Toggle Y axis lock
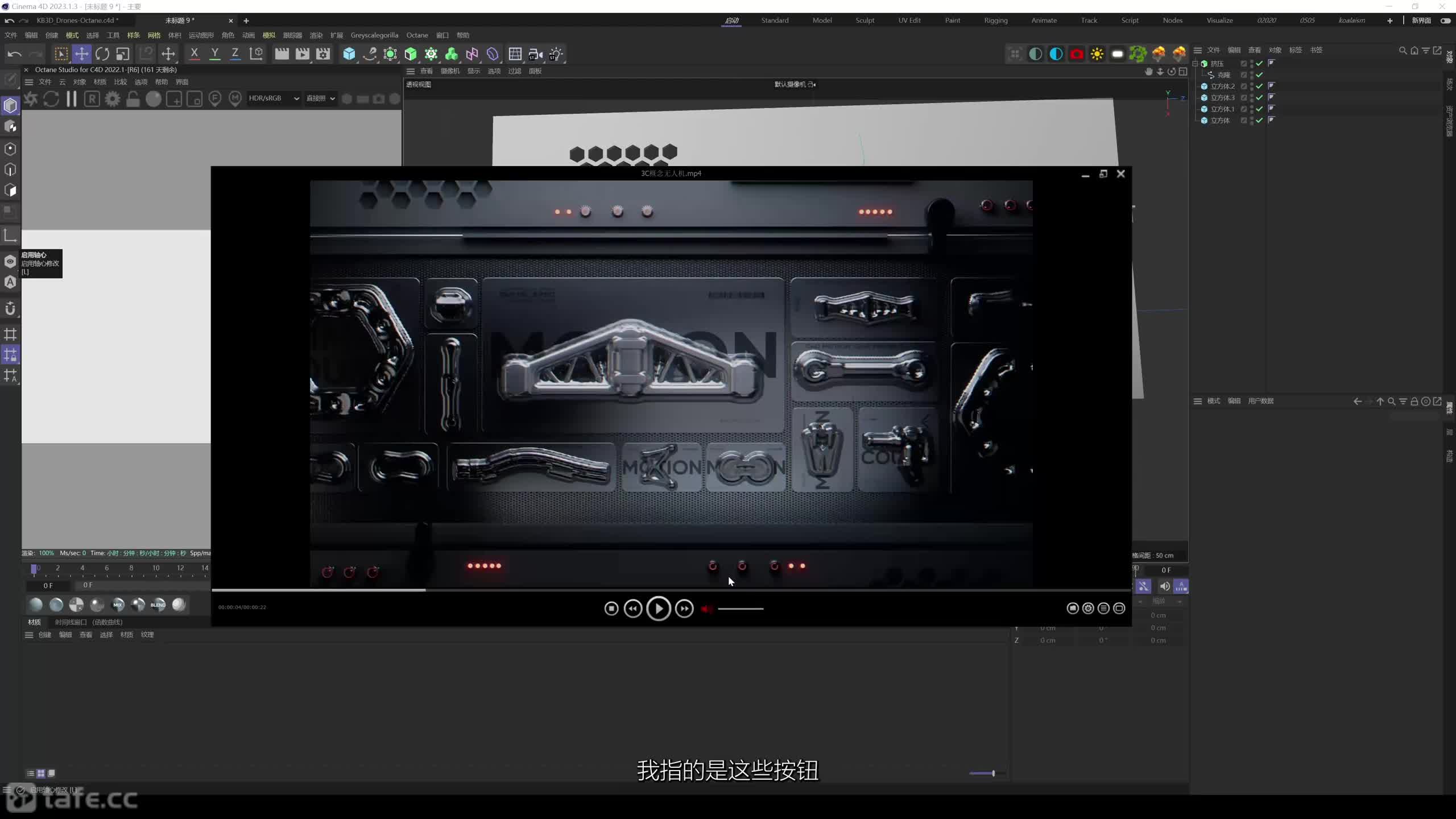 [214, 54]
